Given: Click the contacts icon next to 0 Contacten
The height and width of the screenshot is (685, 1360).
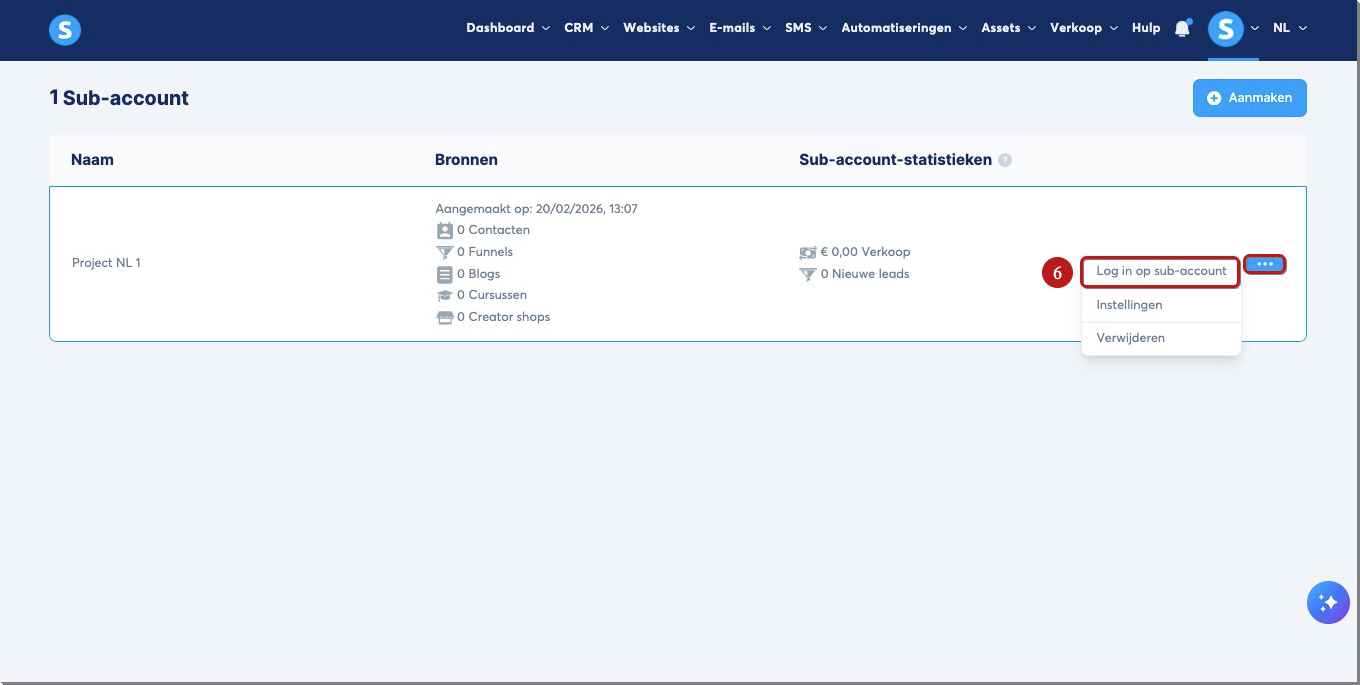Looking at the screenshot, I should click(x=445, y=230).
